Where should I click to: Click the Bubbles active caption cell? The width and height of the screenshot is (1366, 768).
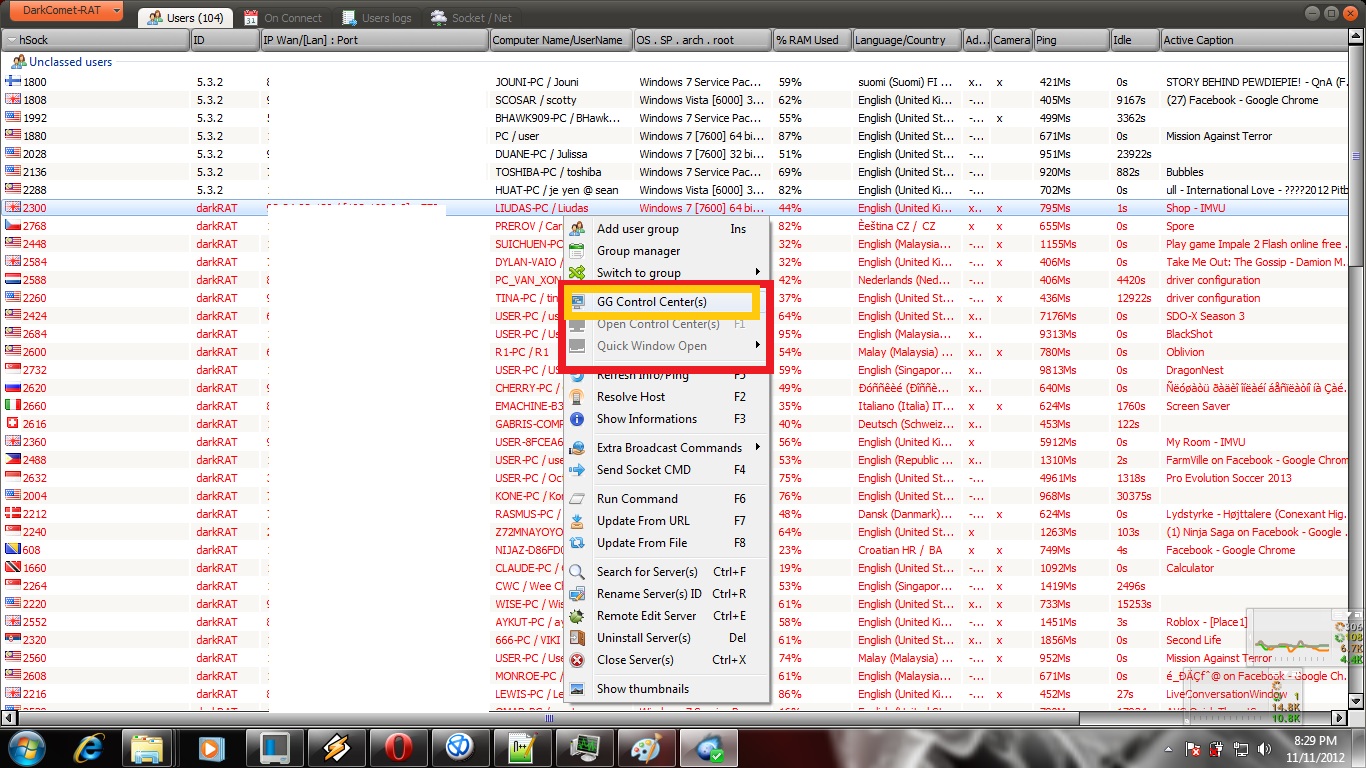tap(1185, 172)
